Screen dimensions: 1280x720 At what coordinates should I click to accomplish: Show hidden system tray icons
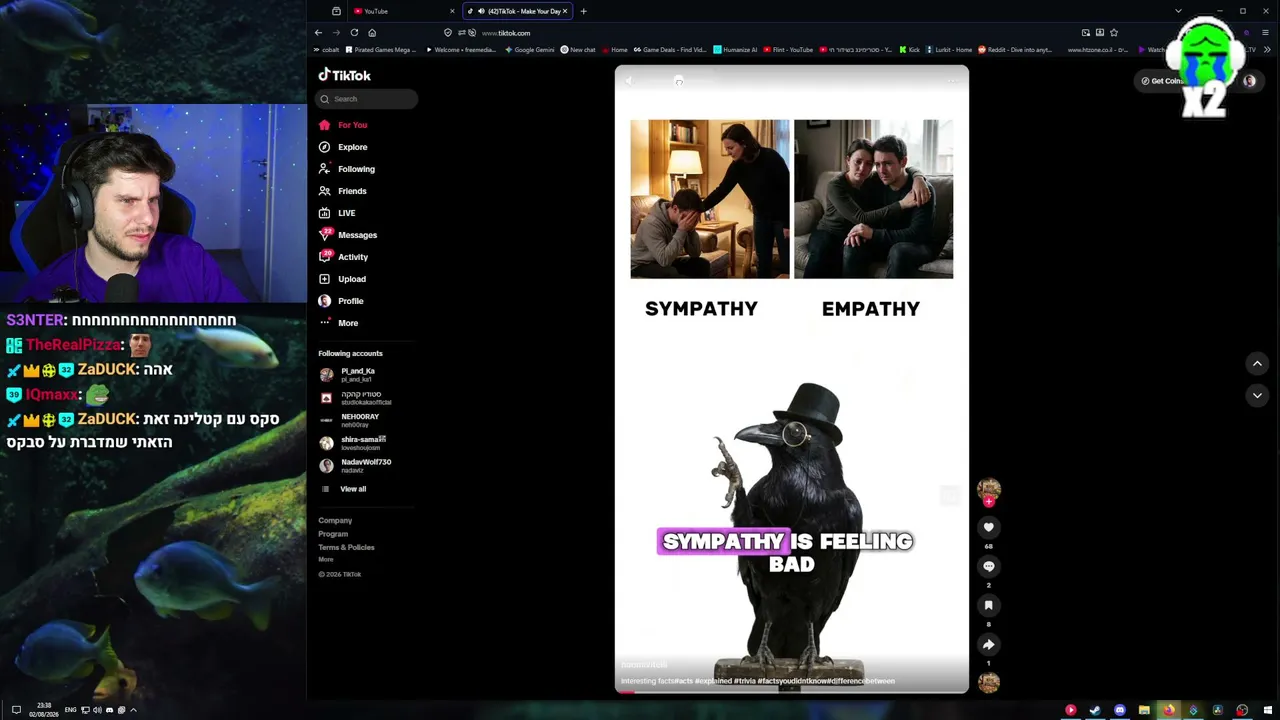tap(133, 710)
